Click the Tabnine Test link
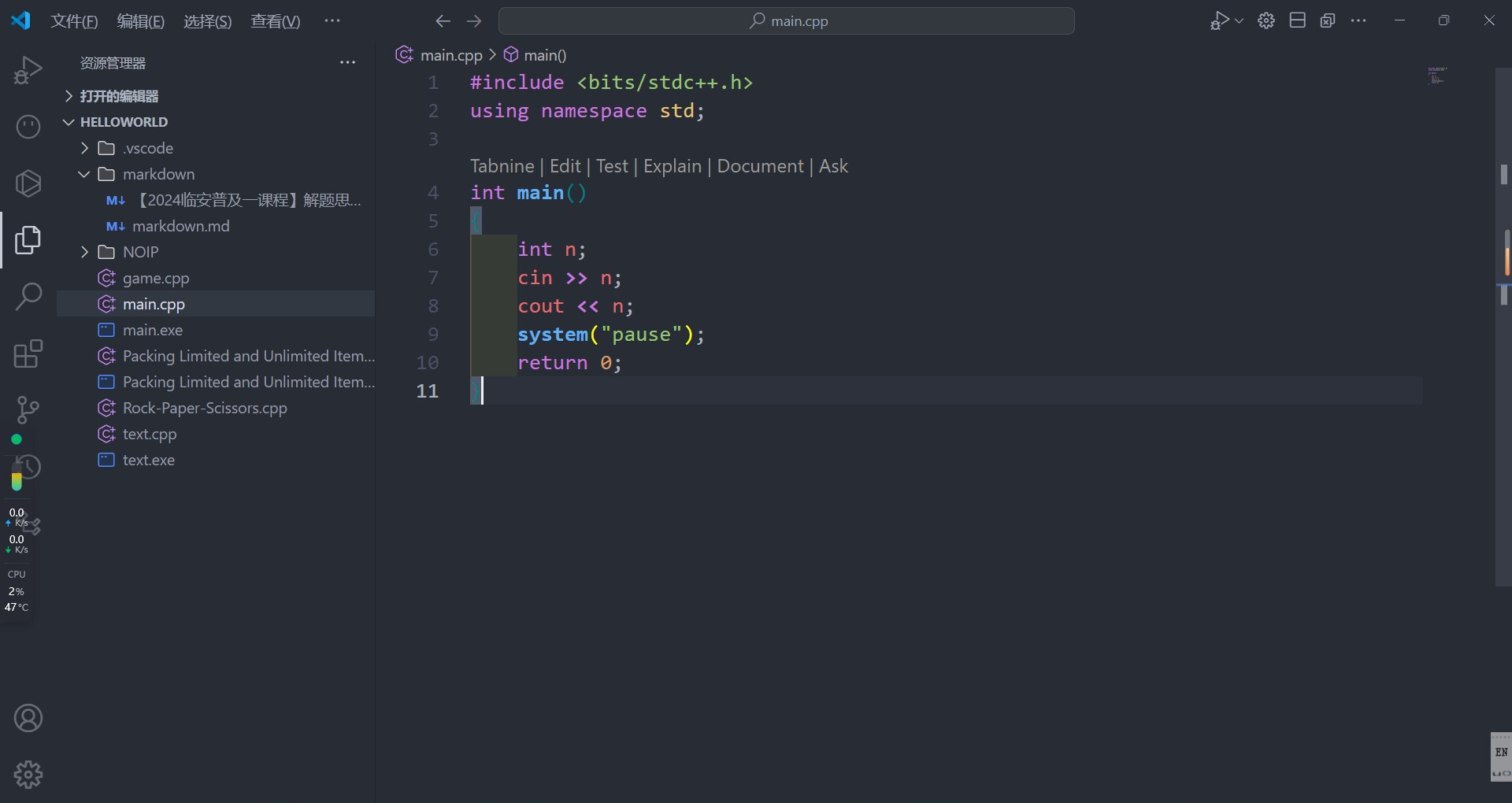The image size is (1512, 803). (612, 166)
